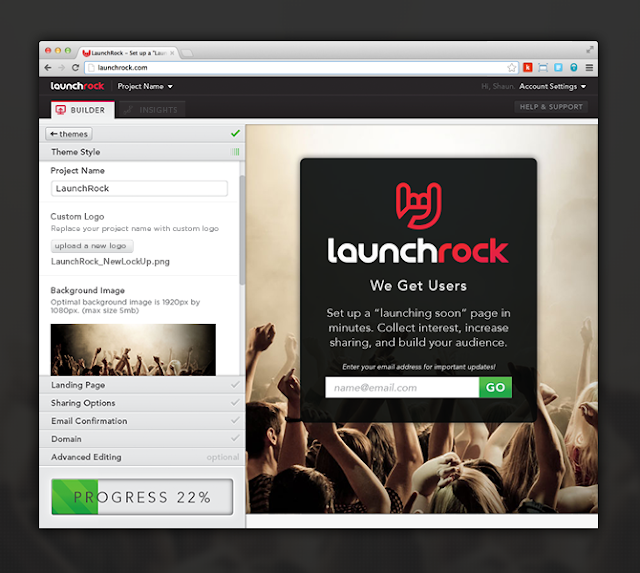Click the green GO button

(495, 387)
